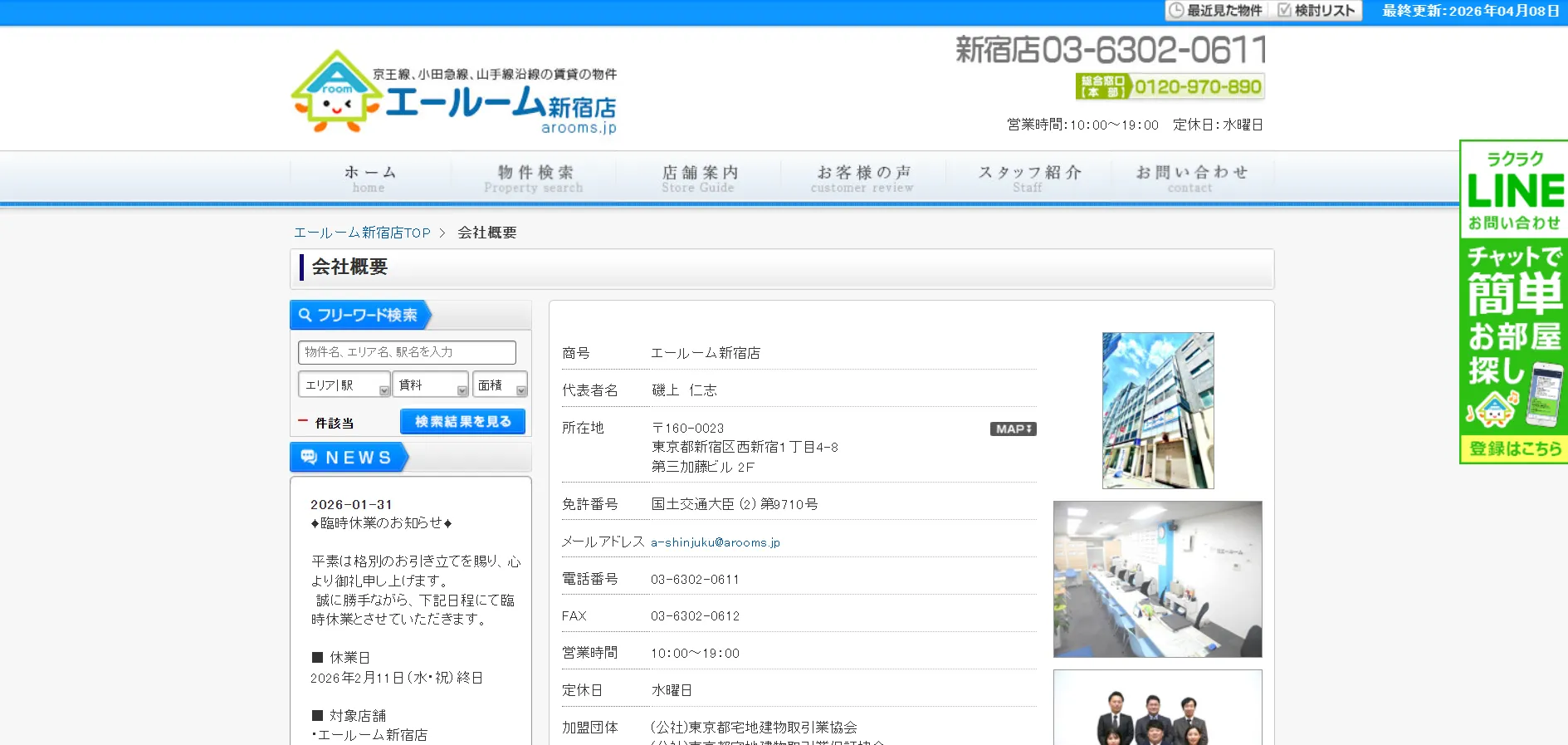Open the office interior photo thumbnail
Viewport: 1568px width, 745px height.
1157,579
